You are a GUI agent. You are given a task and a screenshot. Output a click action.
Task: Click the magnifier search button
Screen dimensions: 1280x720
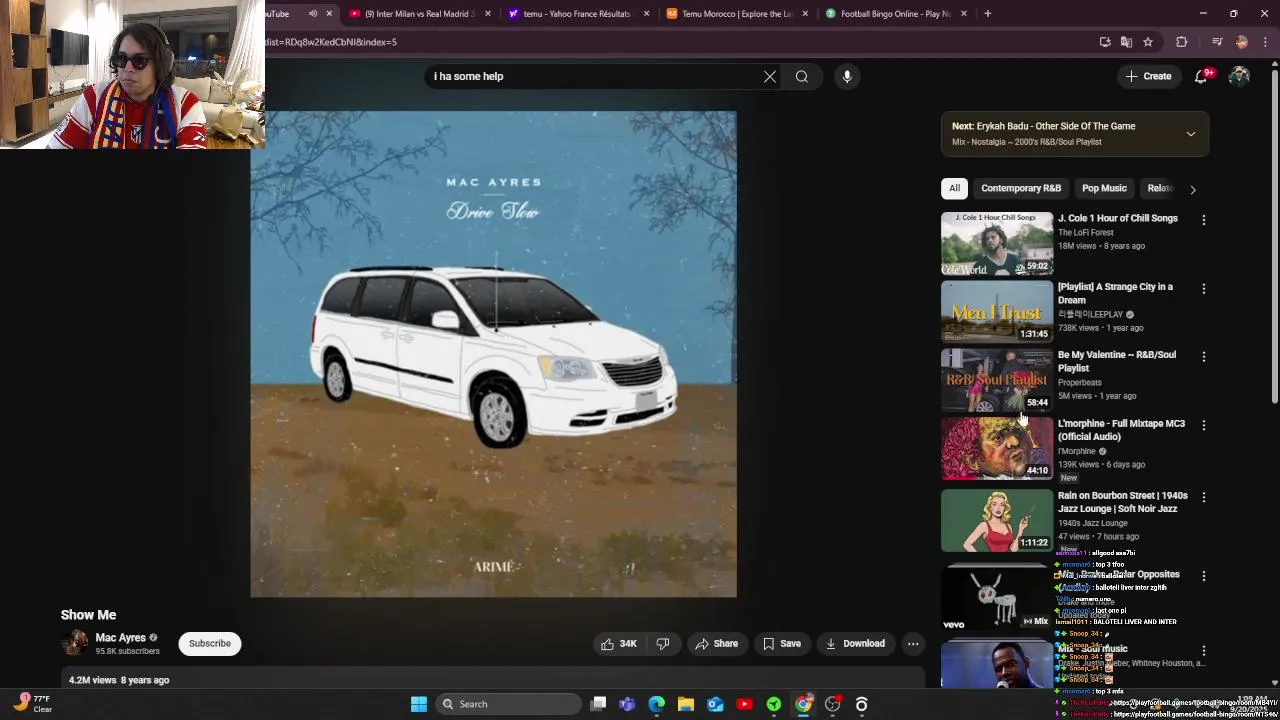802,76
